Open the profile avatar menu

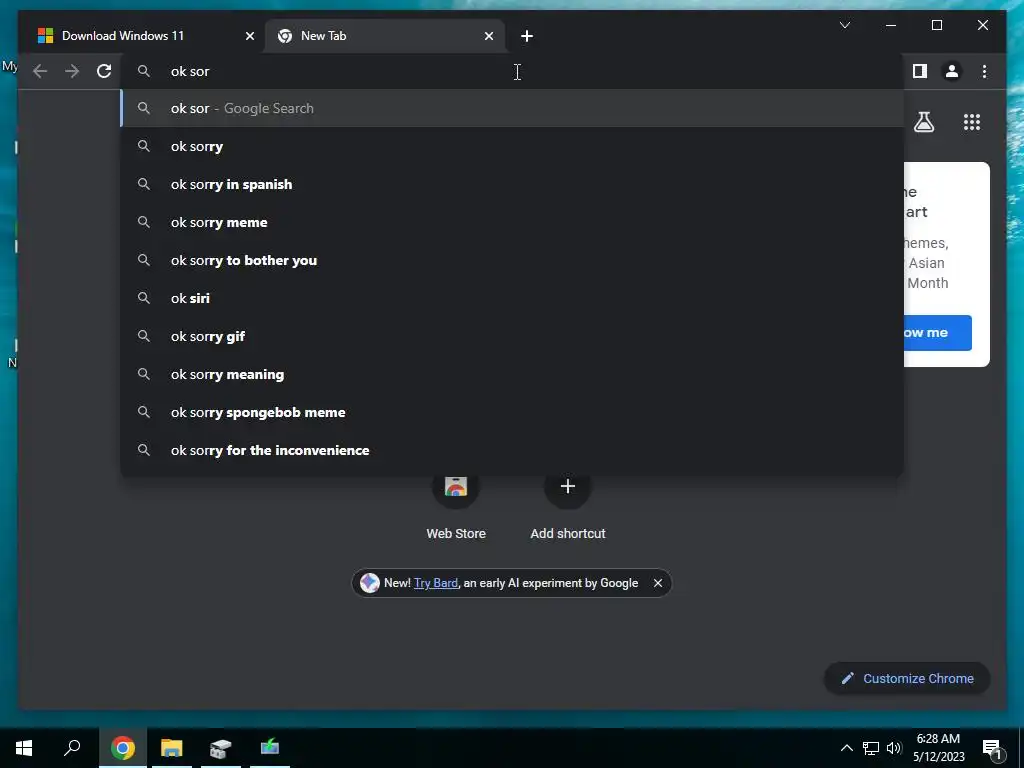pos(952,71)
